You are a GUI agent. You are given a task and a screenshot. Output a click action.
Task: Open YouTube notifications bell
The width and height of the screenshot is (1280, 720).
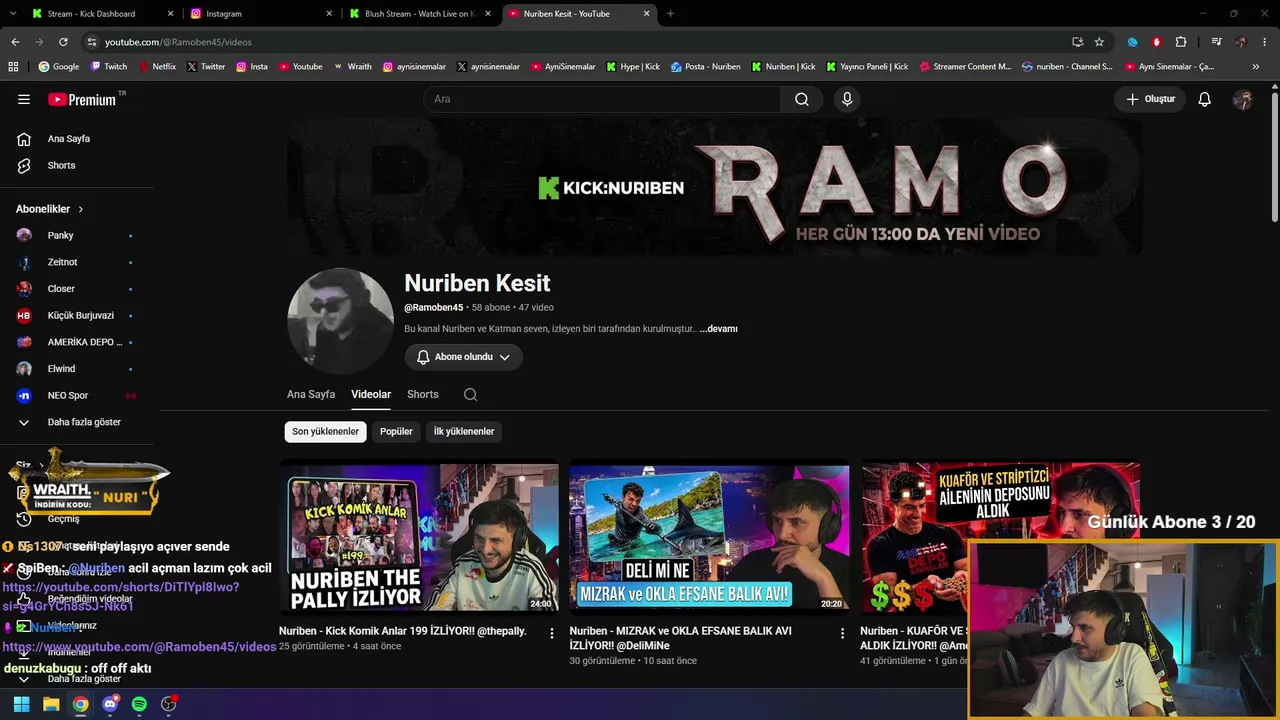tap(1205, 99)
